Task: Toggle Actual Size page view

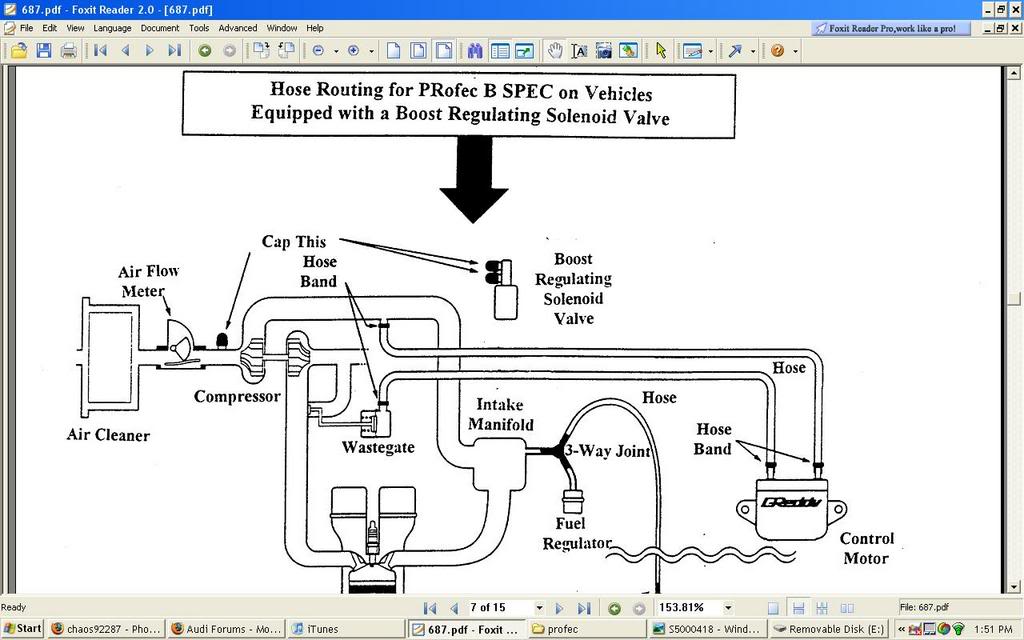Action: click(x=394, y=50)
